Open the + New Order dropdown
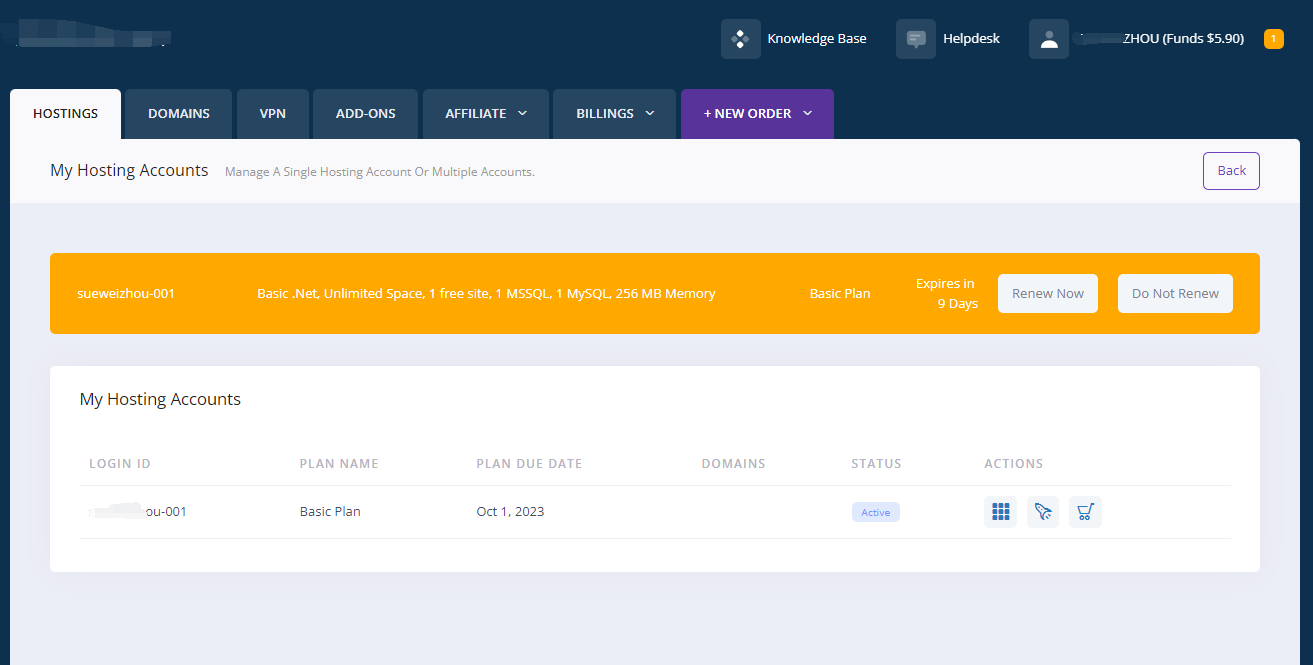Viewport: 1313px width, 665px height. pyautogui.click(x=757, y=114)
